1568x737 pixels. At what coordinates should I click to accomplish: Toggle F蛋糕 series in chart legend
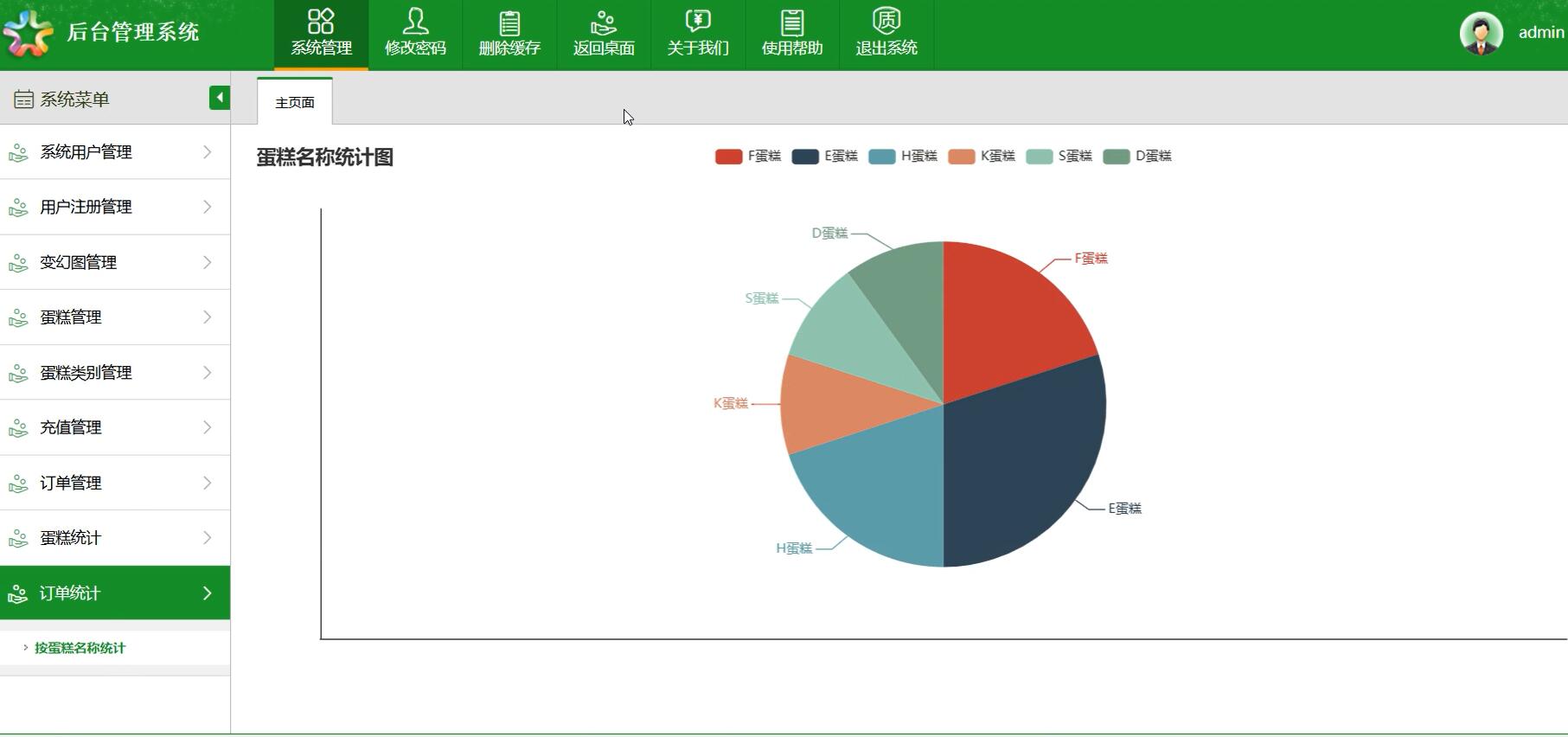(748, 157)
